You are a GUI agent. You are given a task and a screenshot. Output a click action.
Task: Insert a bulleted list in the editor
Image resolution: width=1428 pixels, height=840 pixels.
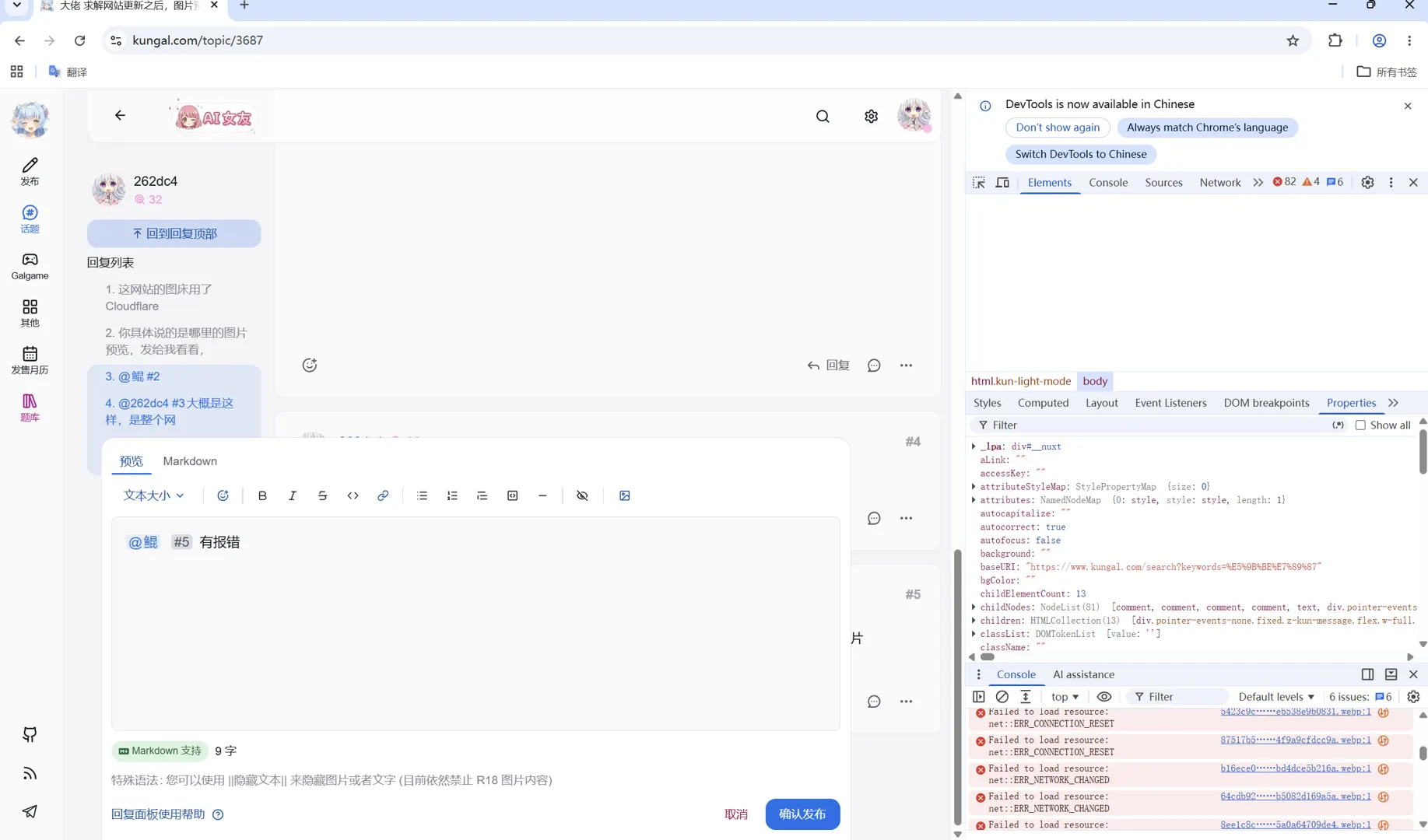point(422,495)
